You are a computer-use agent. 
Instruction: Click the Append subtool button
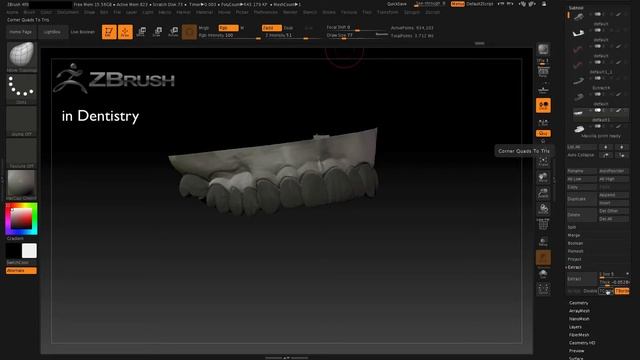click(614, 195)
